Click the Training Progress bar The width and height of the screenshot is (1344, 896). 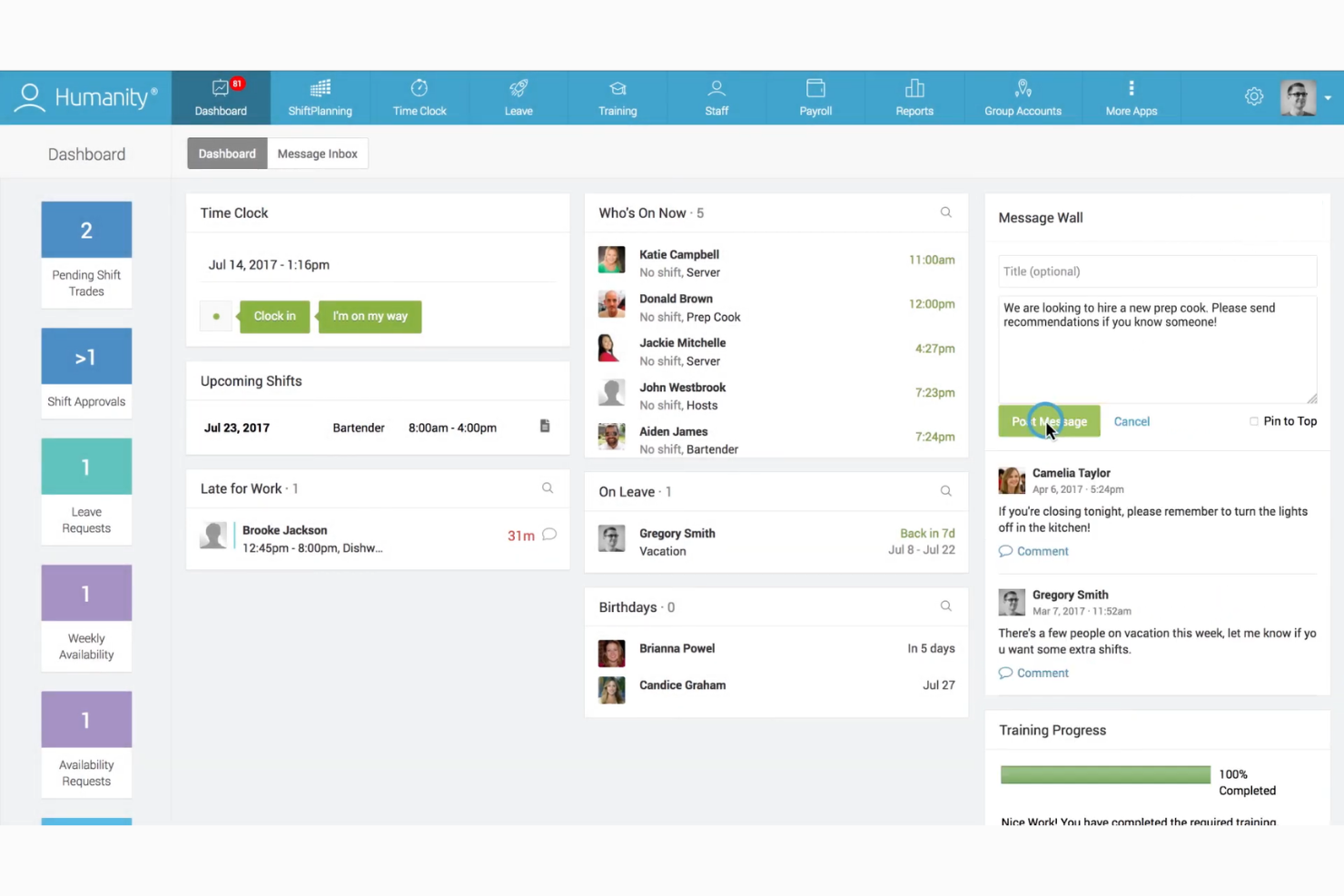point(1105,774)
